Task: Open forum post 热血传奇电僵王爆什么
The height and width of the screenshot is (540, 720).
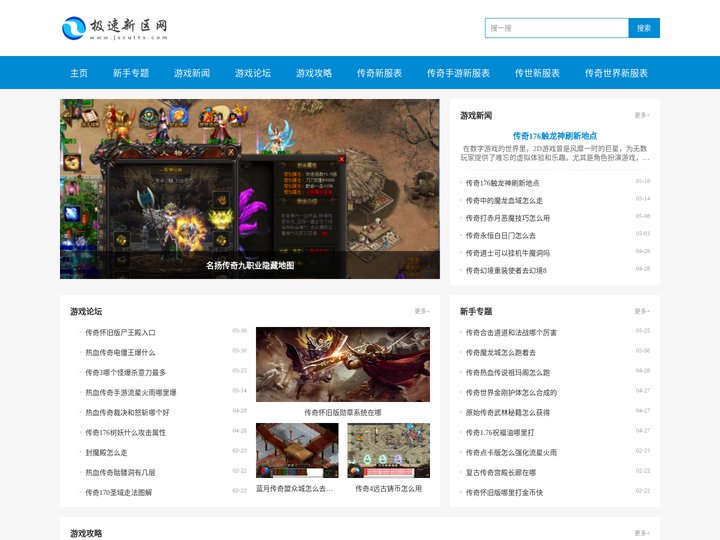Action: pyautogui.click(x=120, y=353)
